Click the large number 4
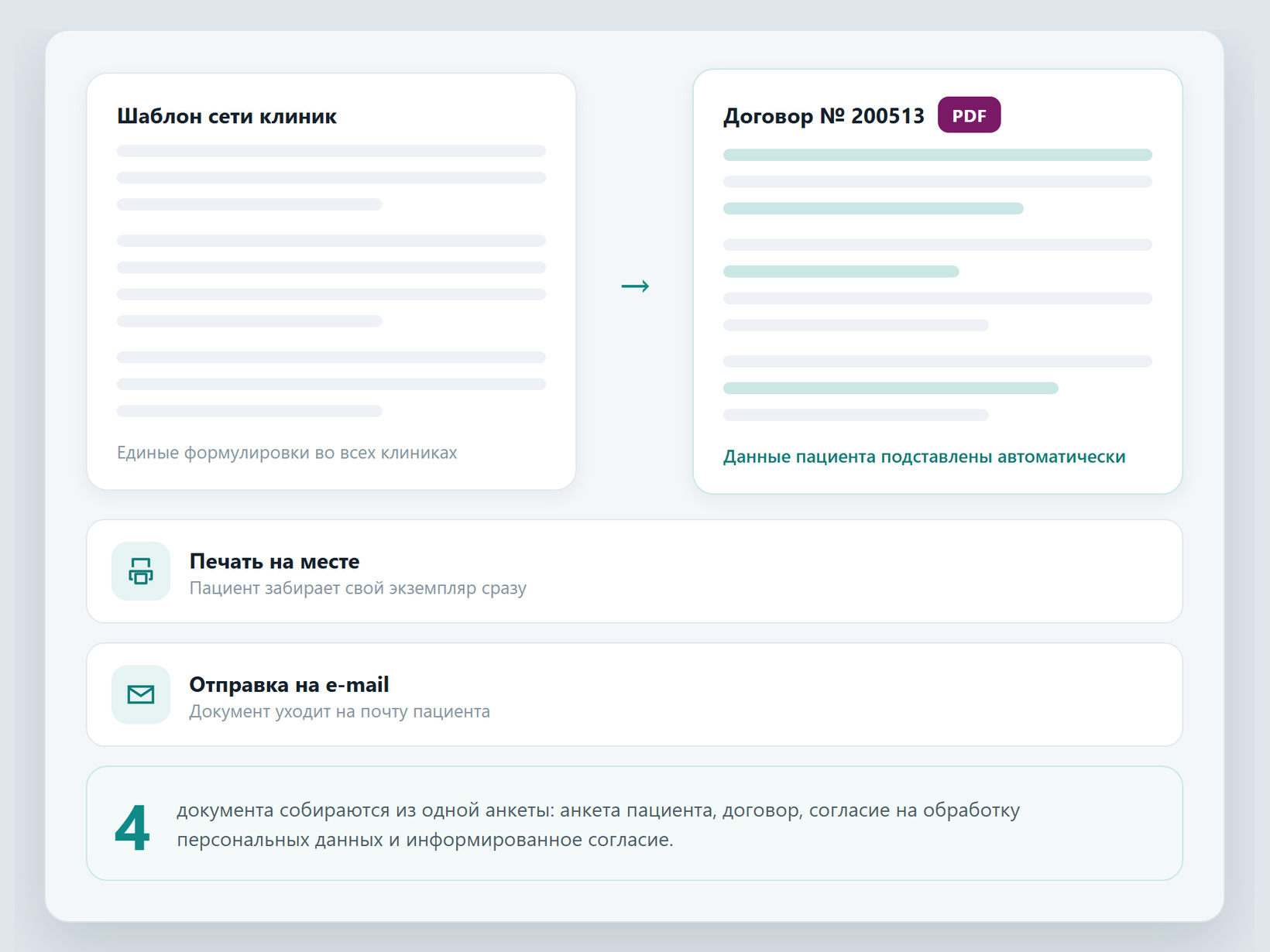The image size is (1270, 952). pyautogui.click(x=132, y=827)
